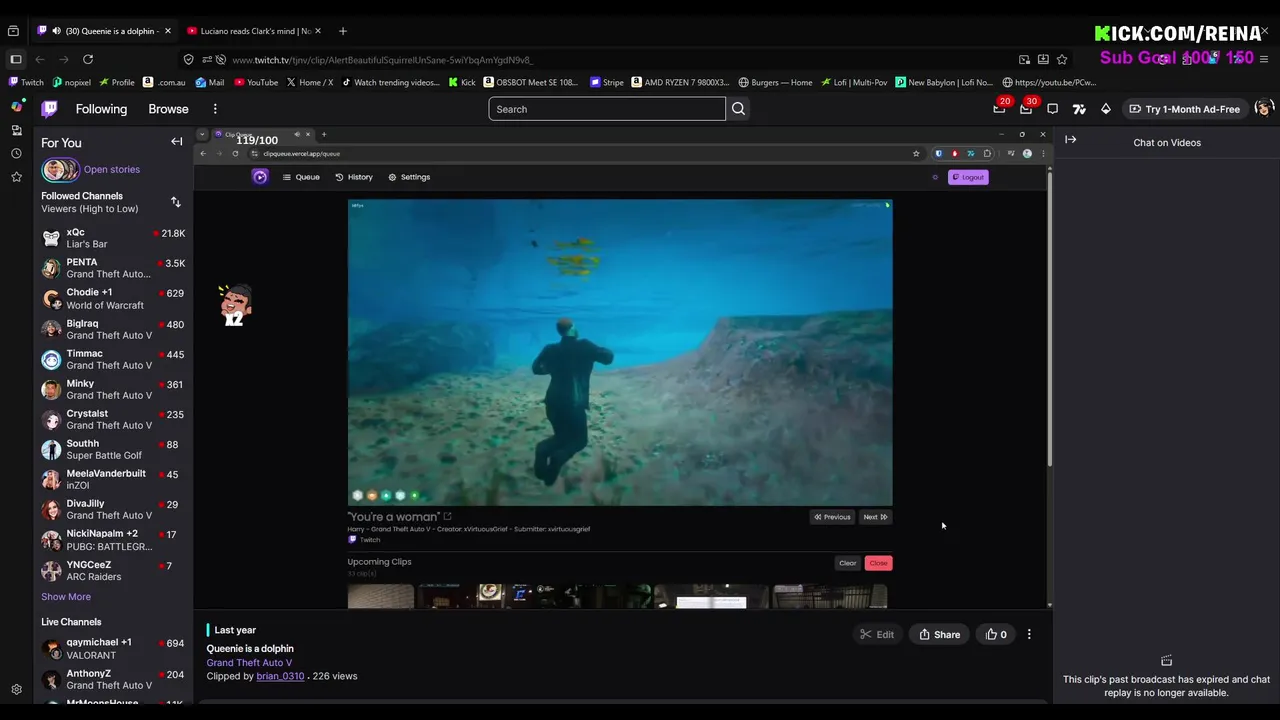
Task: Open the Stripe bookmark
Action: pos(607,82)
